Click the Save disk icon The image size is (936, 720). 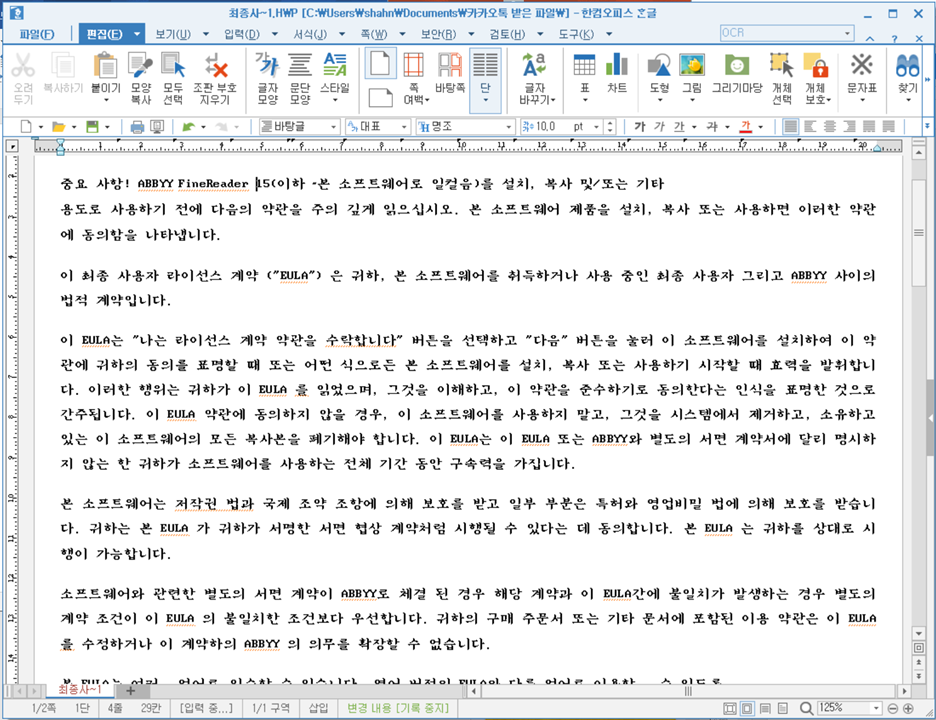pos(92,127)
